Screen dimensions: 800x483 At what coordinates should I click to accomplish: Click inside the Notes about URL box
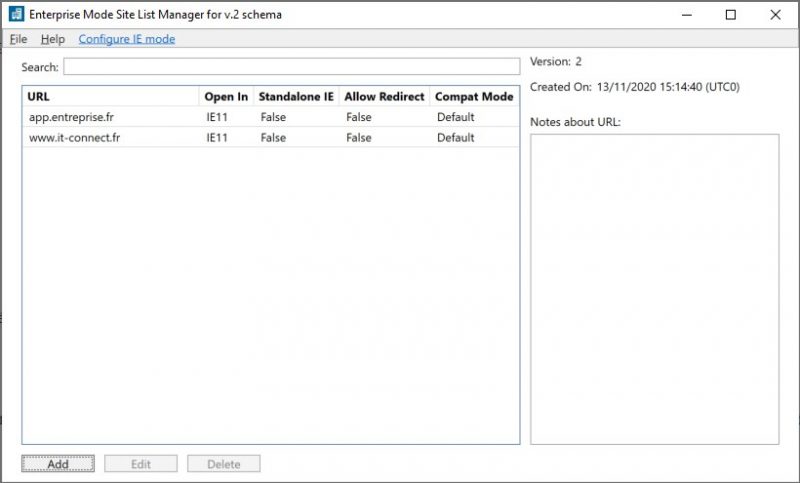point(655,289)
